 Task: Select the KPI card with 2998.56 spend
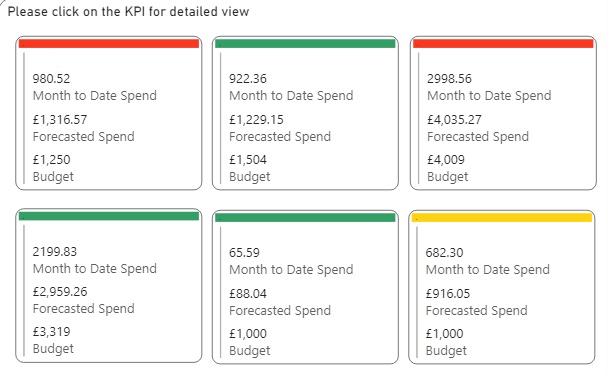[x=503, y=113]
